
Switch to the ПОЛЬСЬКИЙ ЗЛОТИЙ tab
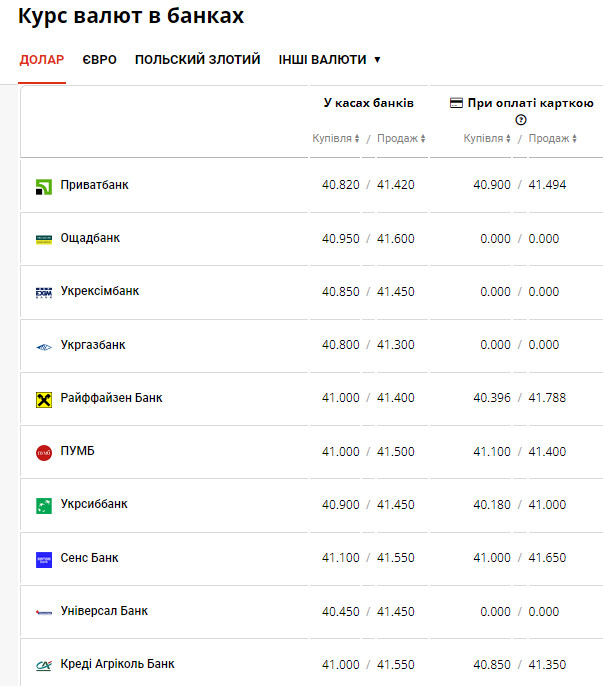pyautogui.click(x=197, y=60)
